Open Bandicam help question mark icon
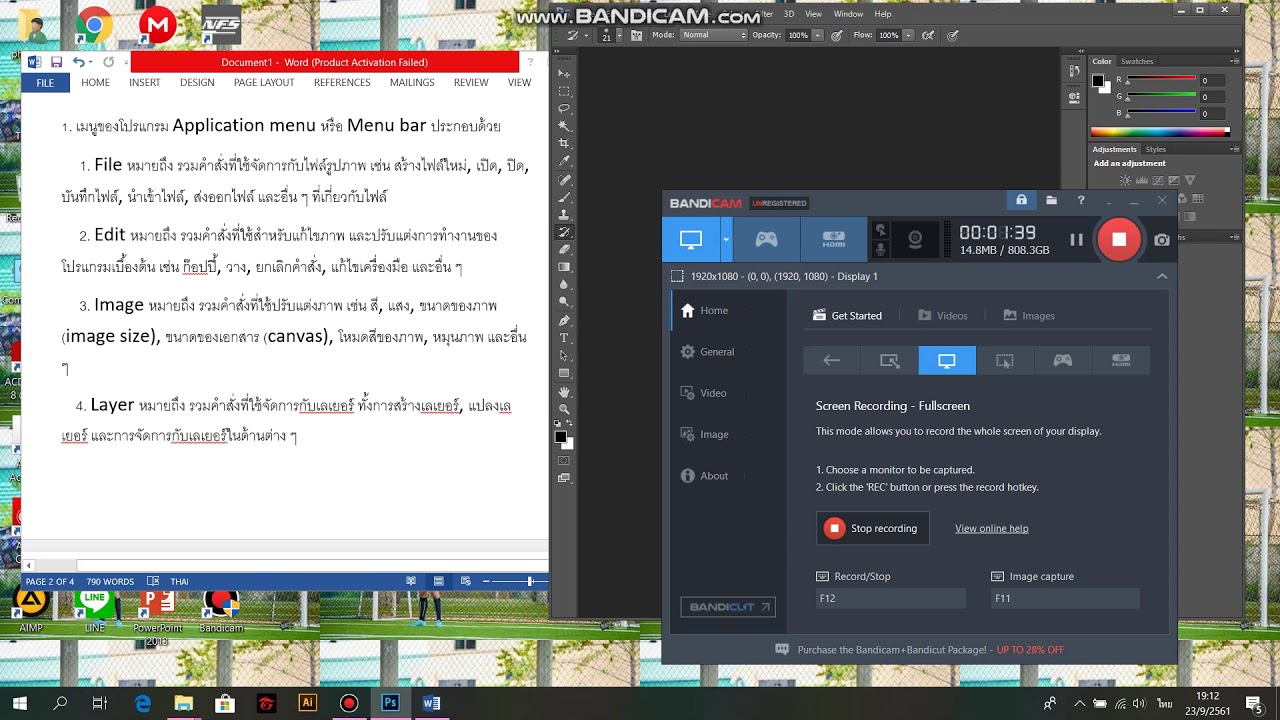 pos(1081,200)
